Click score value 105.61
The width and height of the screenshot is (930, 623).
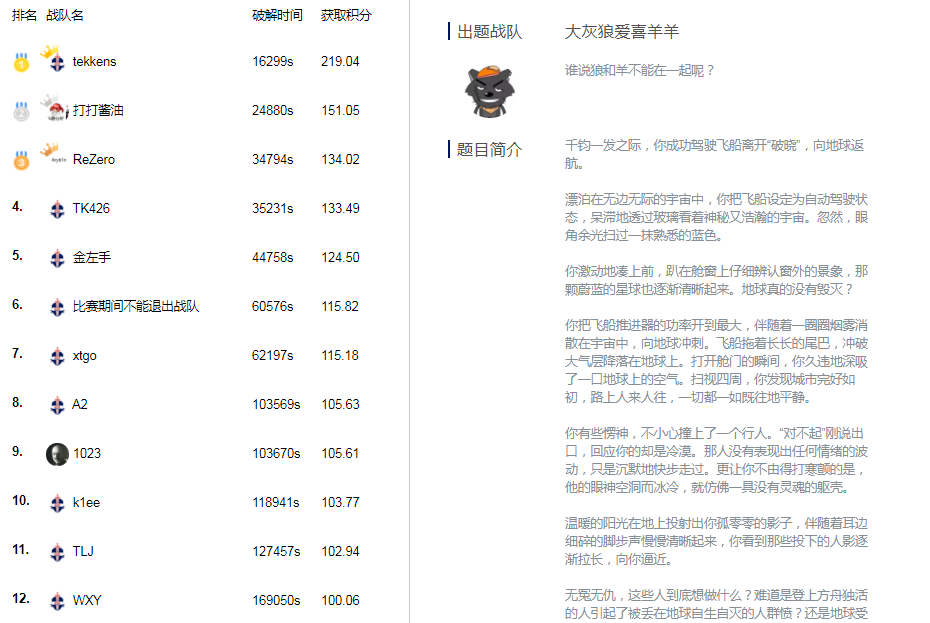click(x=340, y=453)
